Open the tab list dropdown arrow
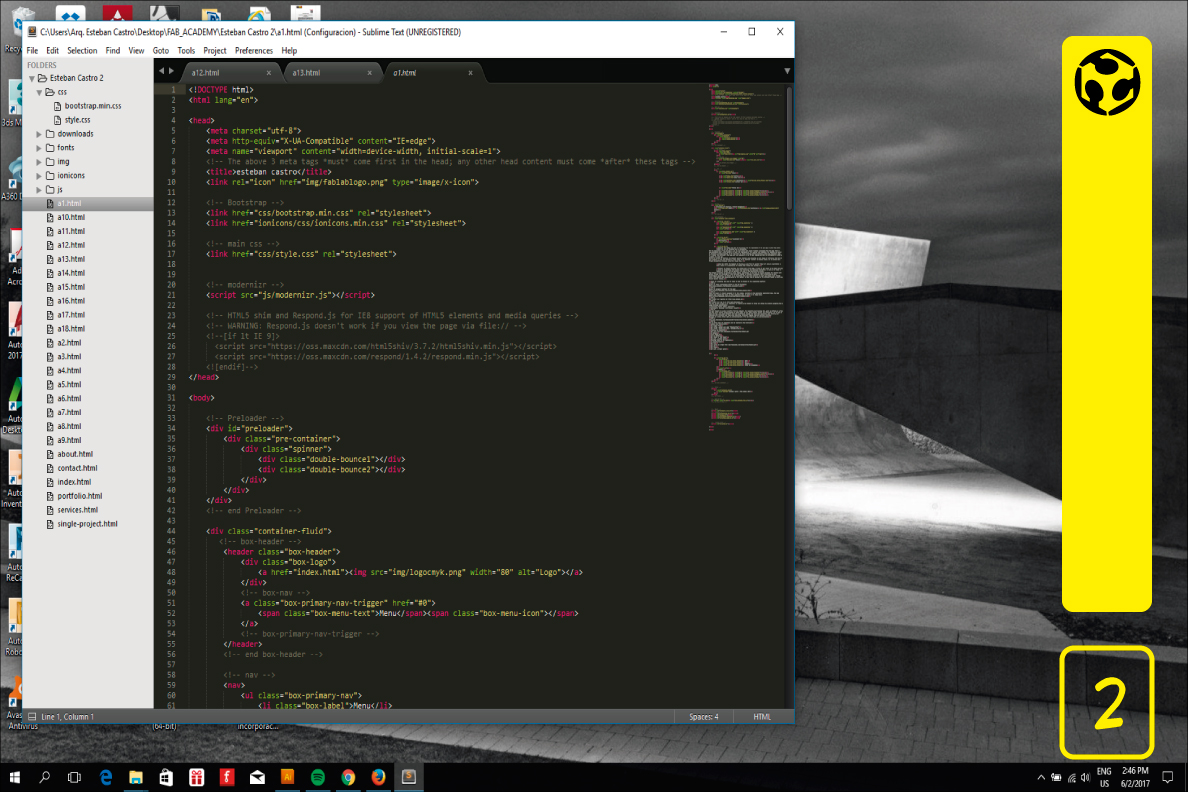The image size is (1188, 792). (786, 71)
